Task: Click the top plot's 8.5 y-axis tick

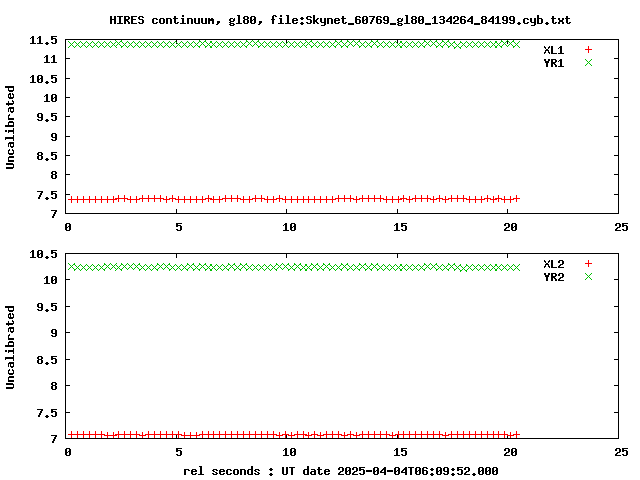Action: click(47, 156)
